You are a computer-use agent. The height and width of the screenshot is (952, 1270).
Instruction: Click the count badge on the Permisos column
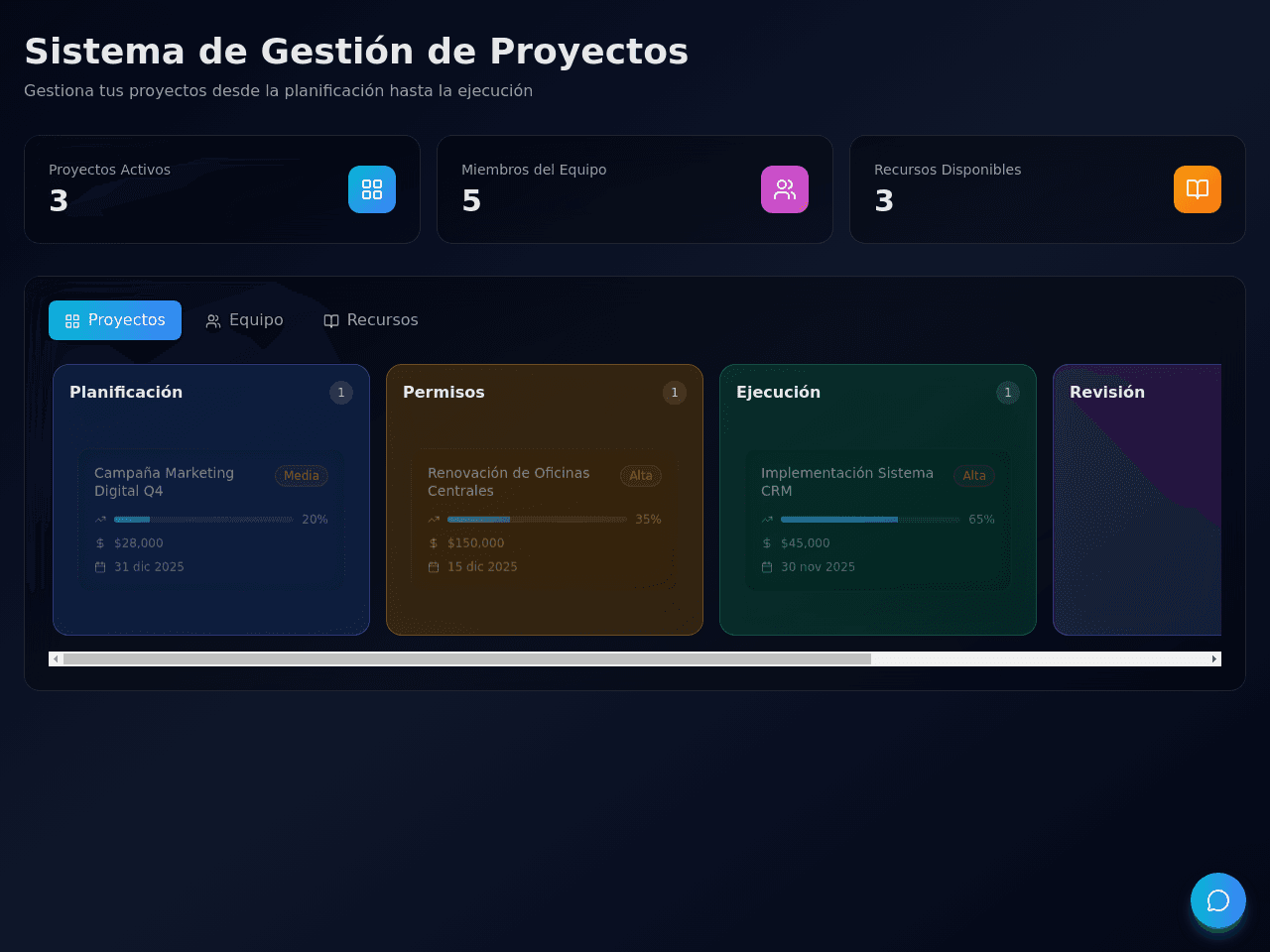click(675, 393)
